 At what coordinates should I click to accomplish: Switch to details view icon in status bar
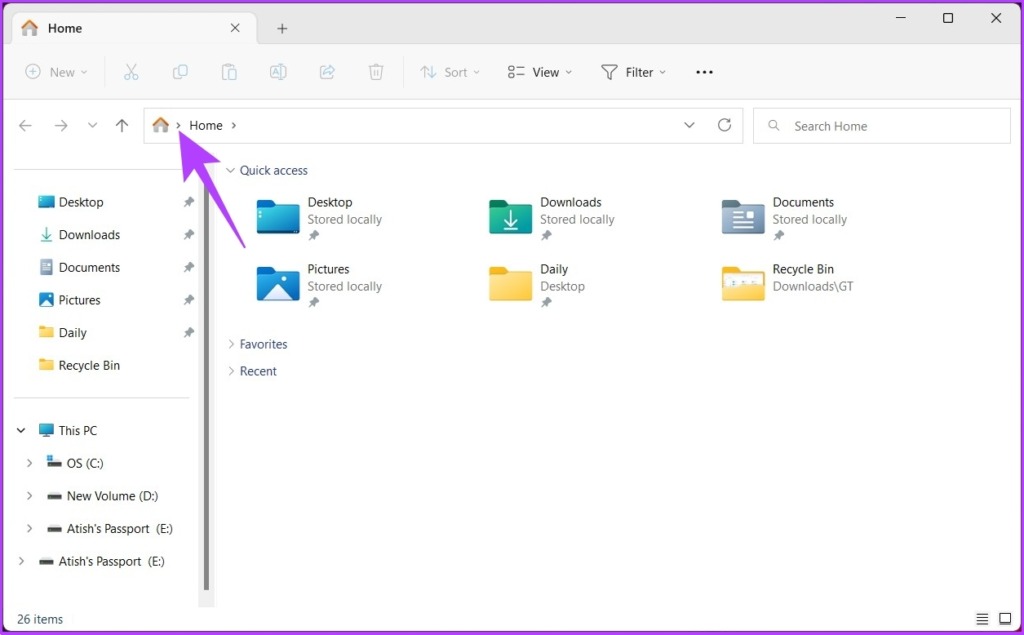coord(982,619)
